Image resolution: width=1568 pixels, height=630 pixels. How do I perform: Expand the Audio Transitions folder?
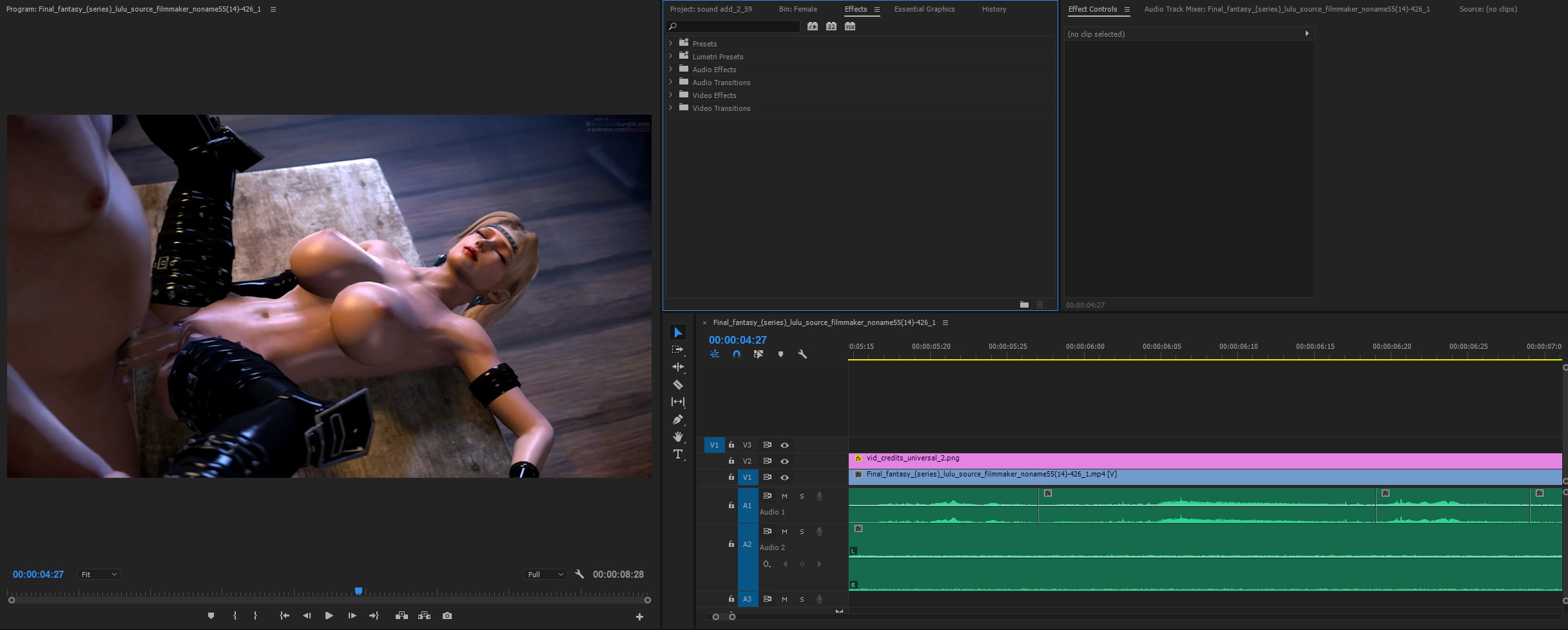pos(671,82)
